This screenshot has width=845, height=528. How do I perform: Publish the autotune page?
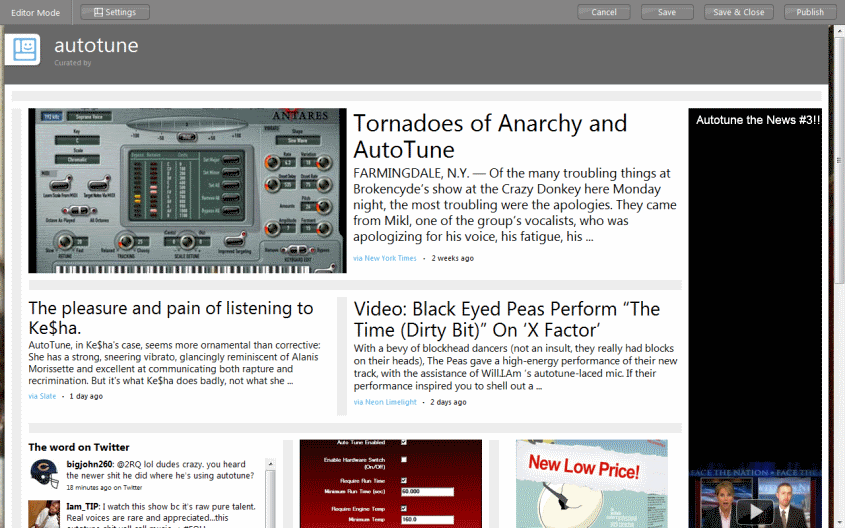click(x=810, y=12)
